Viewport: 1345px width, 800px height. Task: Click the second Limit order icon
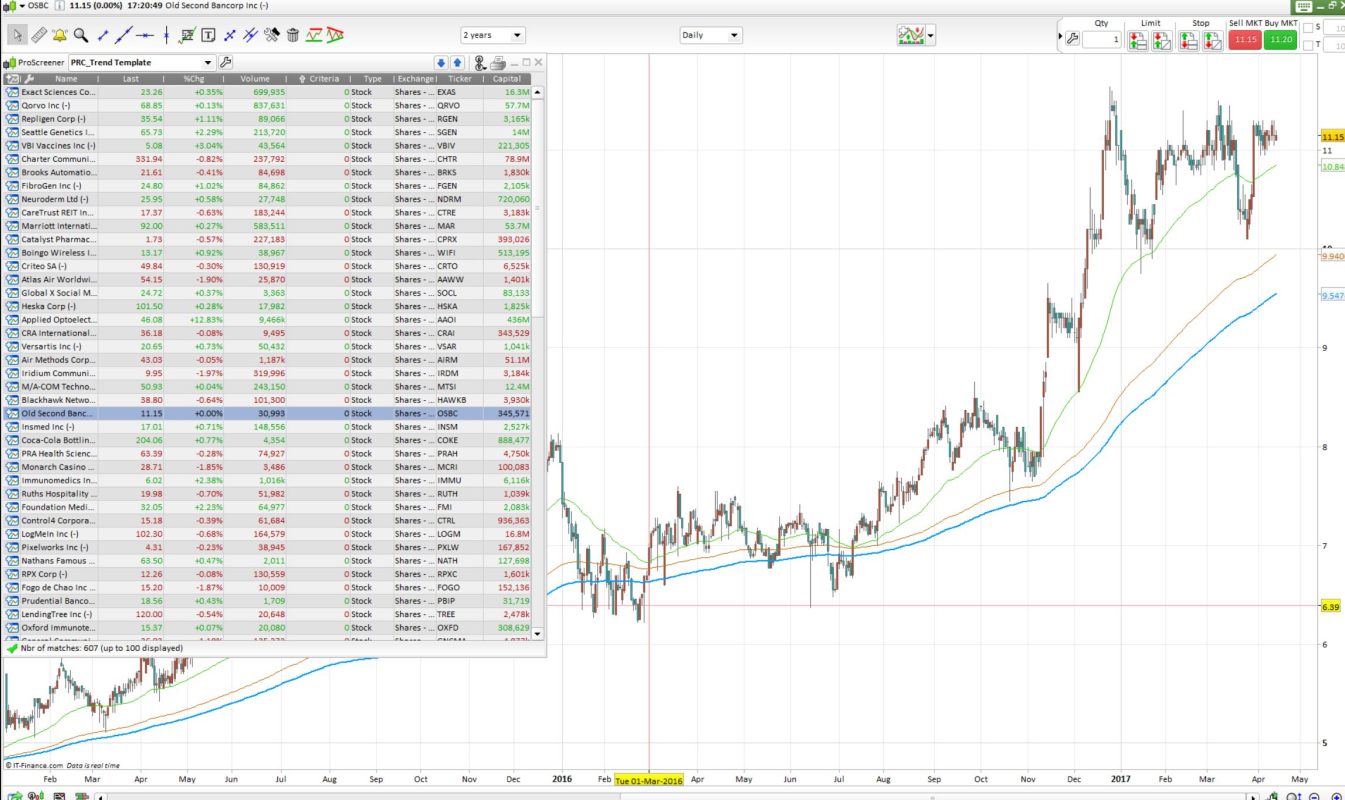[1161, 41]
